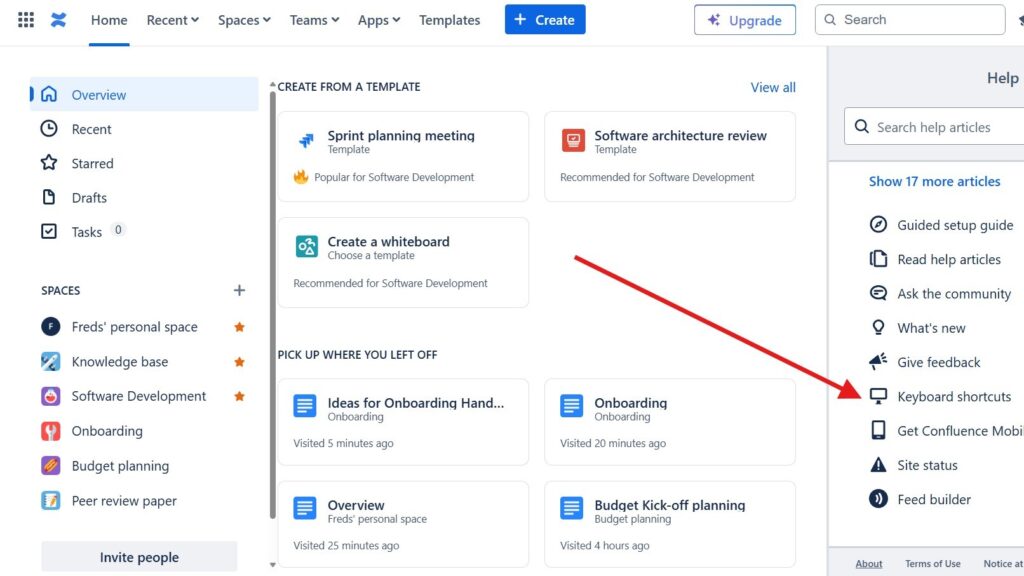
Task: Expand the Spaces dropdown
Action: 243,19
